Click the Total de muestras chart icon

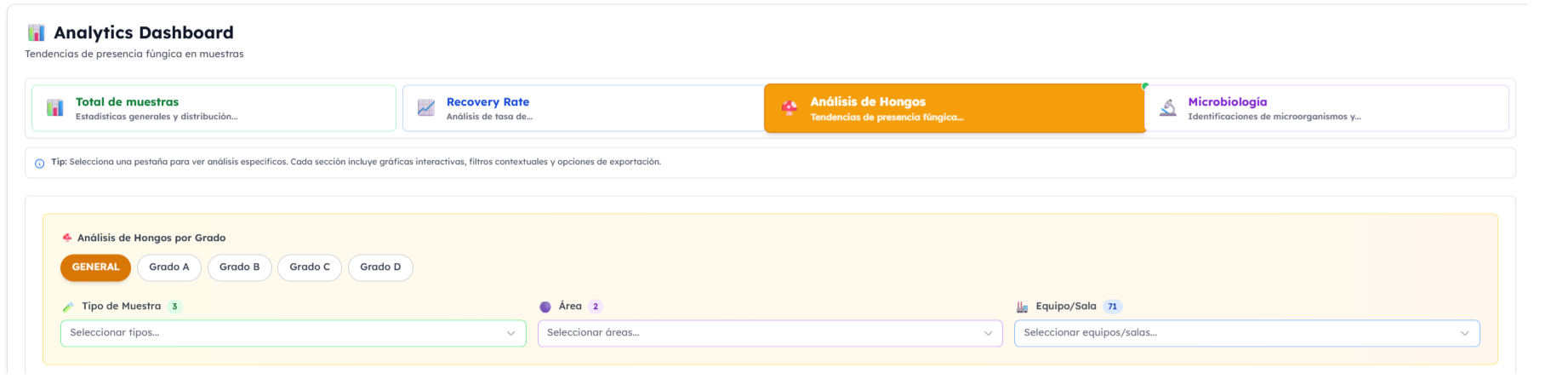pyautogui.click(x=55, y=108)
